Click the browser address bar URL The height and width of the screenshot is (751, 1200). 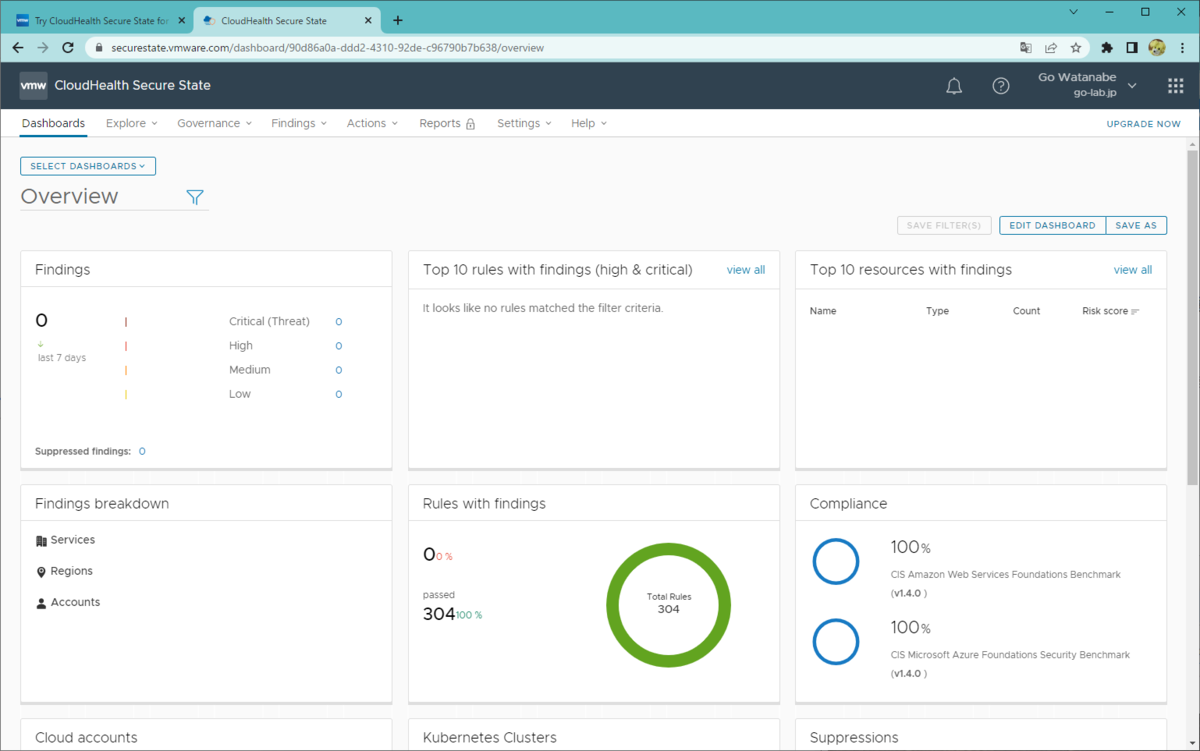click(326, 47)
